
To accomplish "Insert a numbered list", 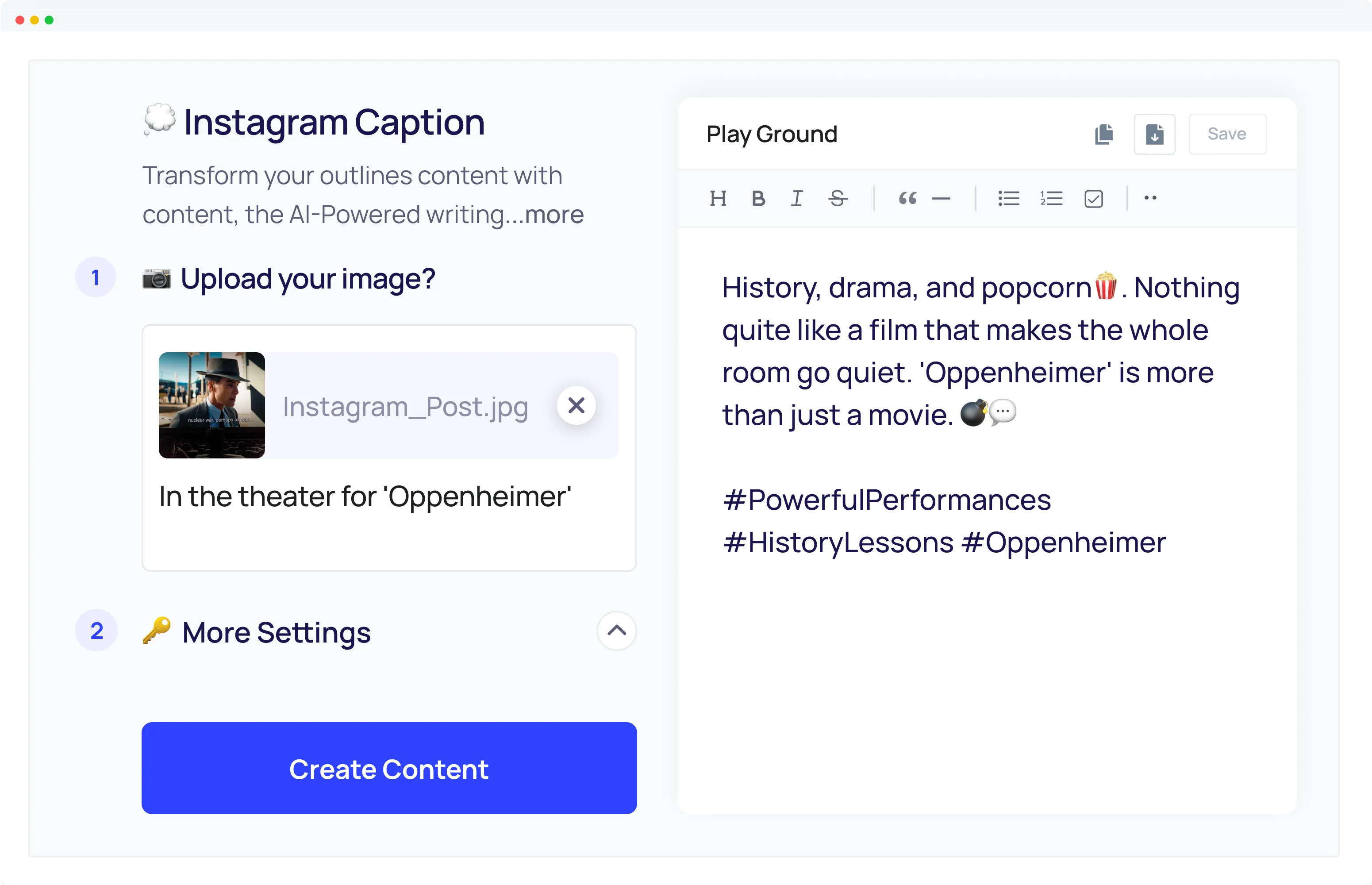I will (1051, 198).
